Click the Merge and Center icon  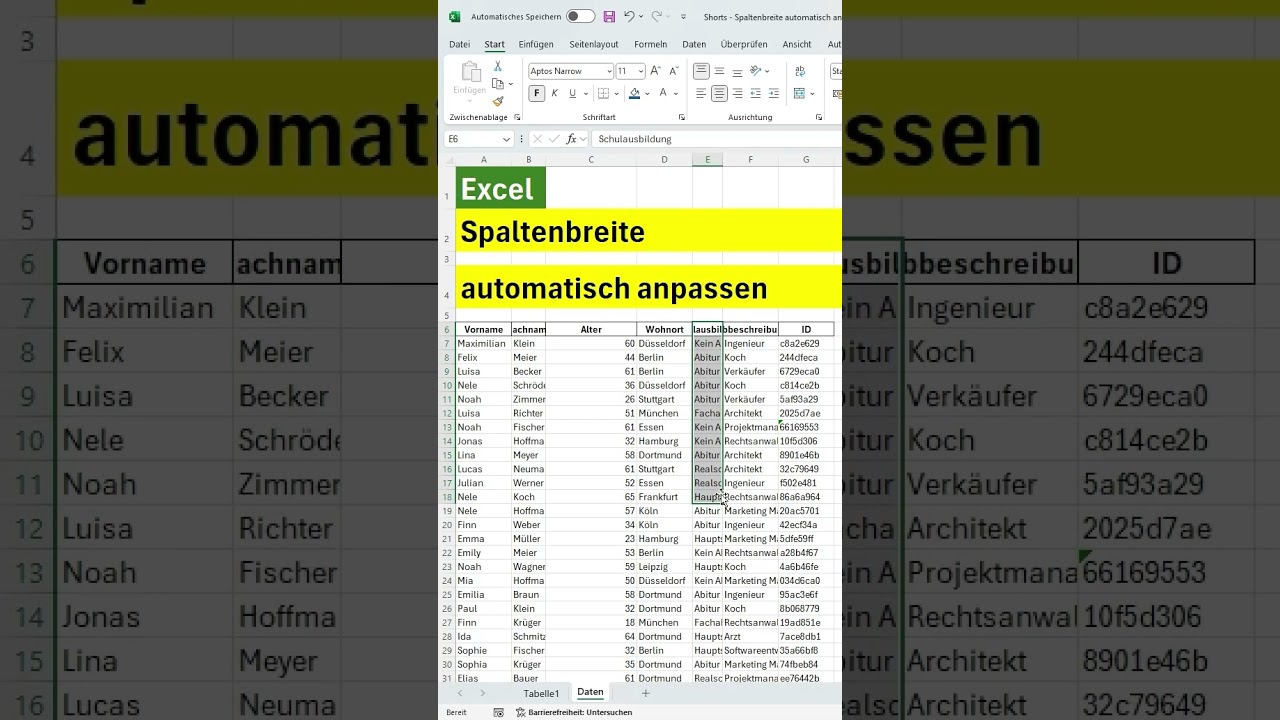[x=800, y=93]
